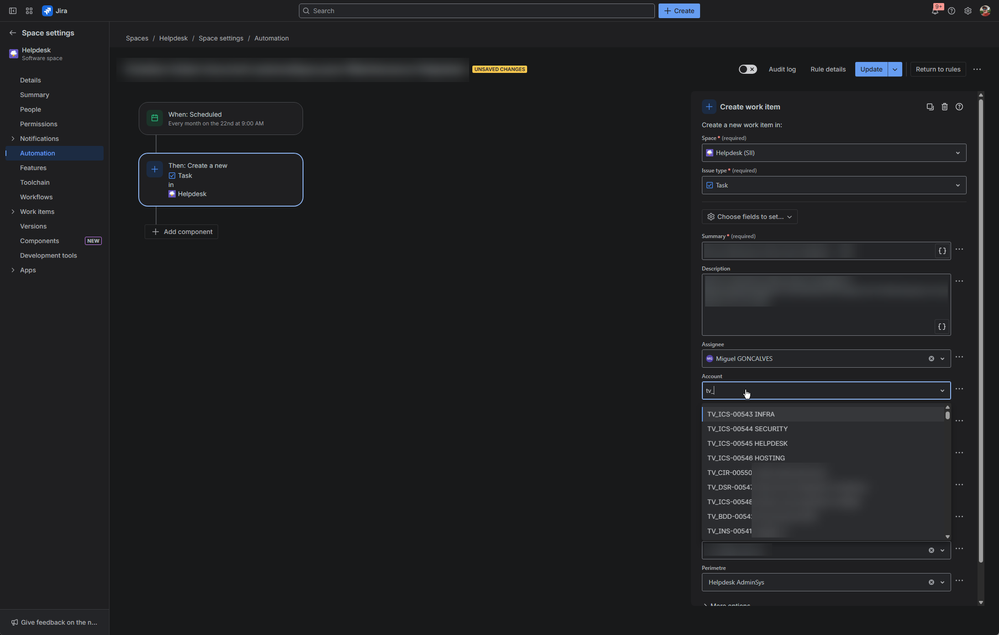
Task: Toggle the rule enabled switch
Action: click(x=747, y=69)
